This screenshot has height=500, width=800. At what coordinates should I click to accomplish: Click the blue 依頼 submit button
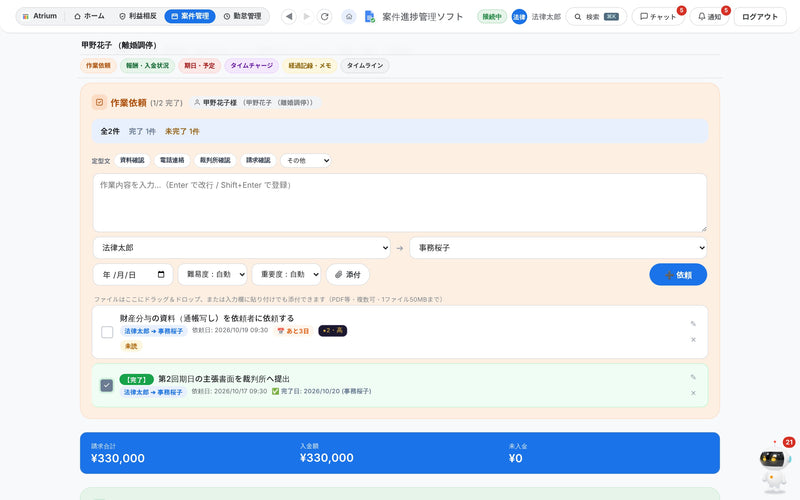click(678, 274)
